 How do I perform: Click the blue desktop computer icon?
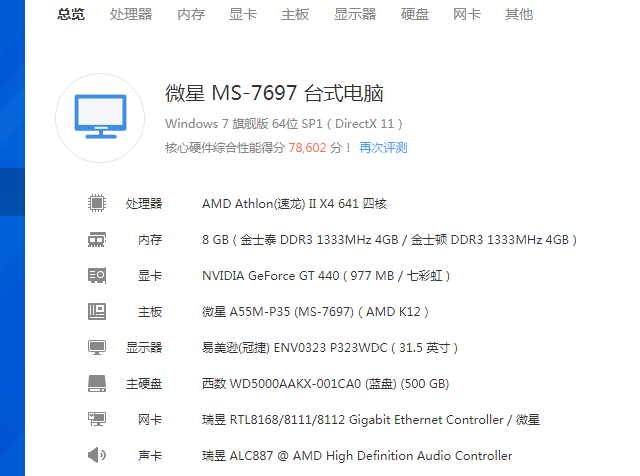tap(100, 117)
